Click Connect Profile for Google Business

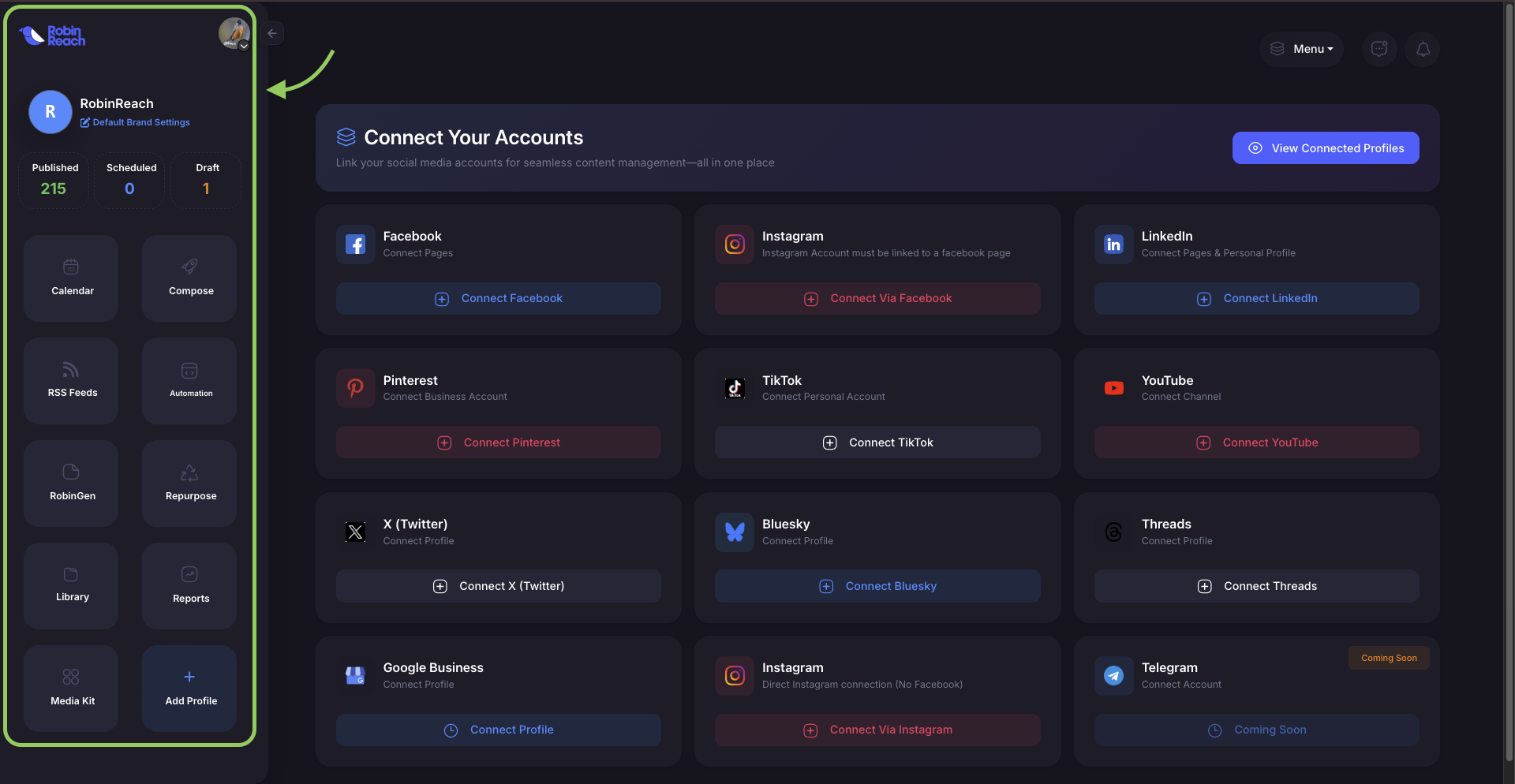499,730
